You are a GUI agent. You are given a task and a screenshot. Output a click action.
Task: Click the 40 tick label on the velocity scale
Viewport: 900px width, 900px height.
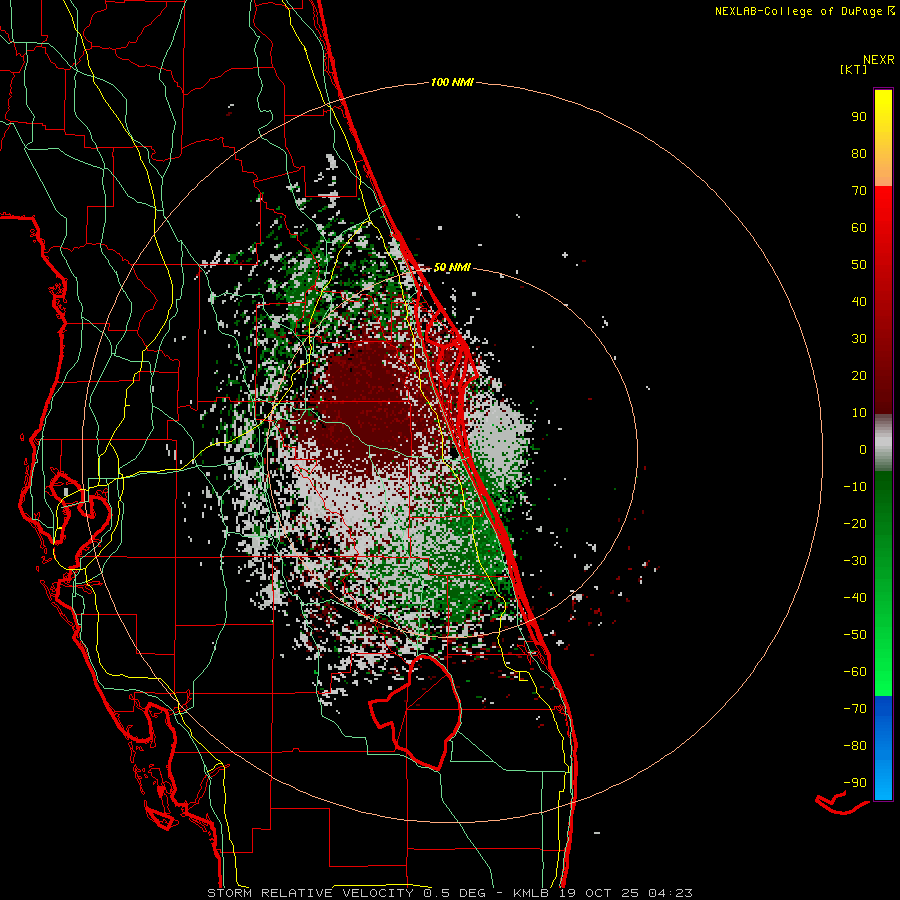point(859,302)
